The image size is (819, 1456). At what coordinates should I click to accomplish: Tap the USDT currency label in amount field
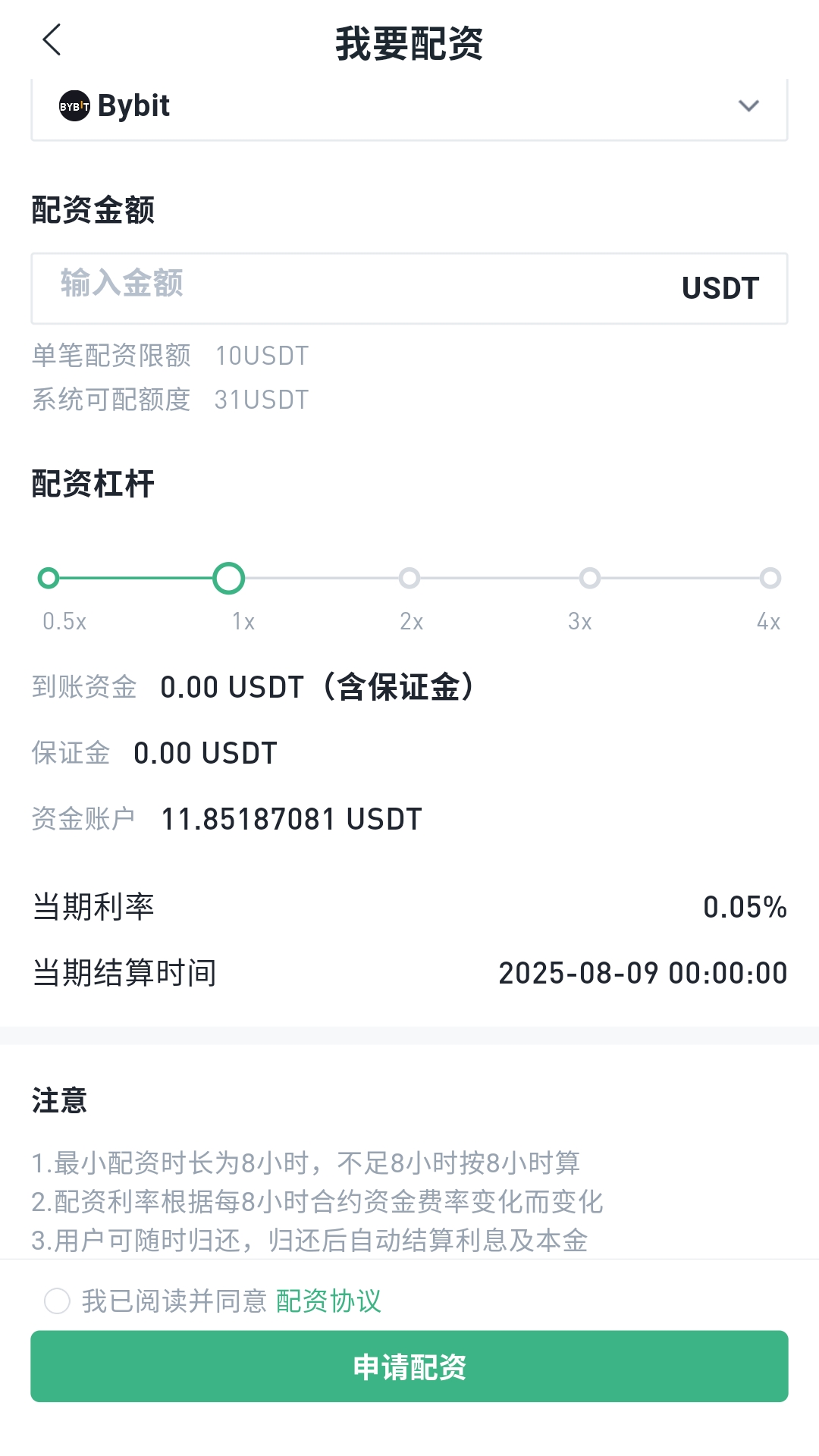(720, 288)
